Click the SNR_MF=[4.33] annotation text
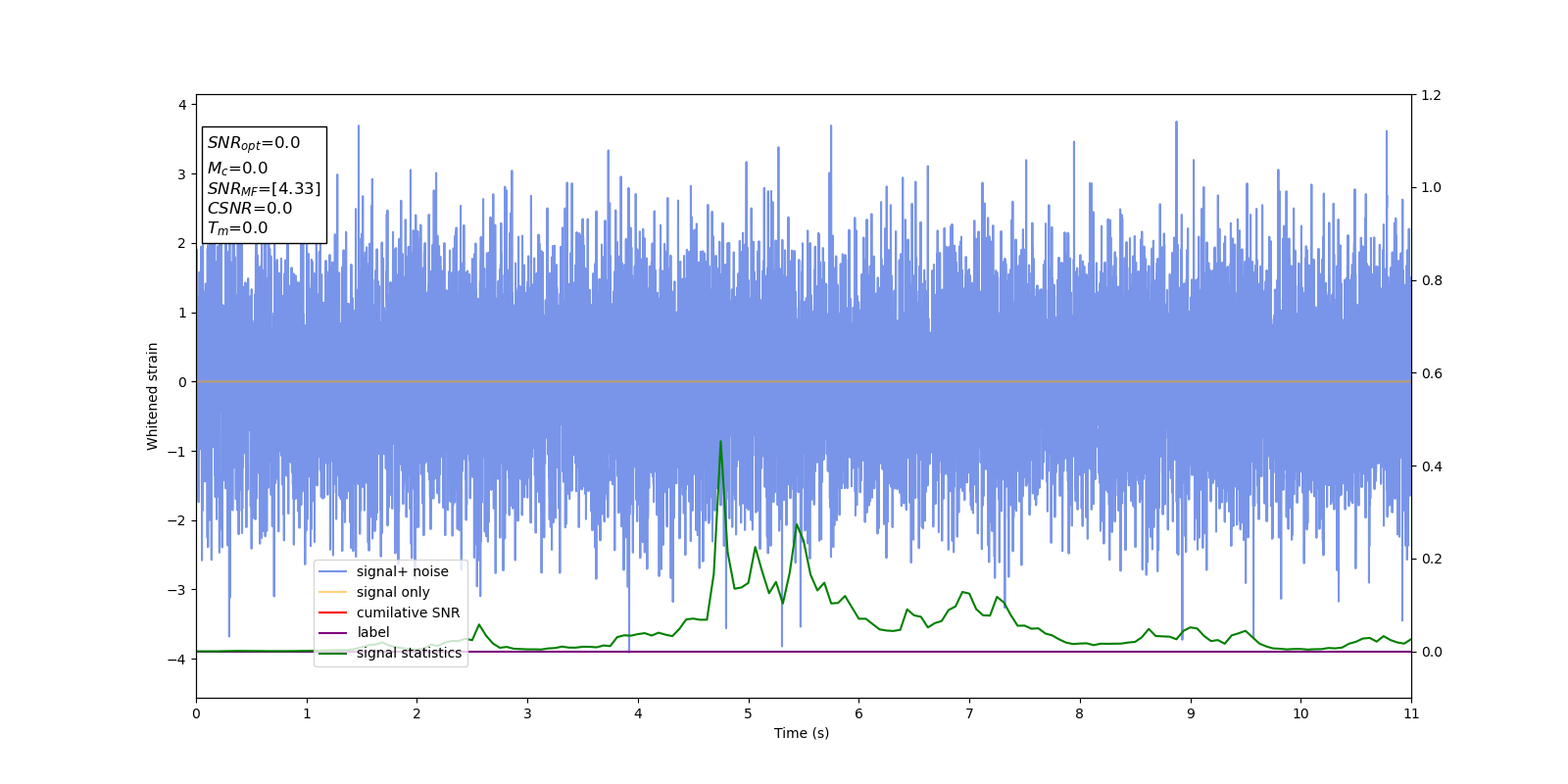 tap(264, 188)
